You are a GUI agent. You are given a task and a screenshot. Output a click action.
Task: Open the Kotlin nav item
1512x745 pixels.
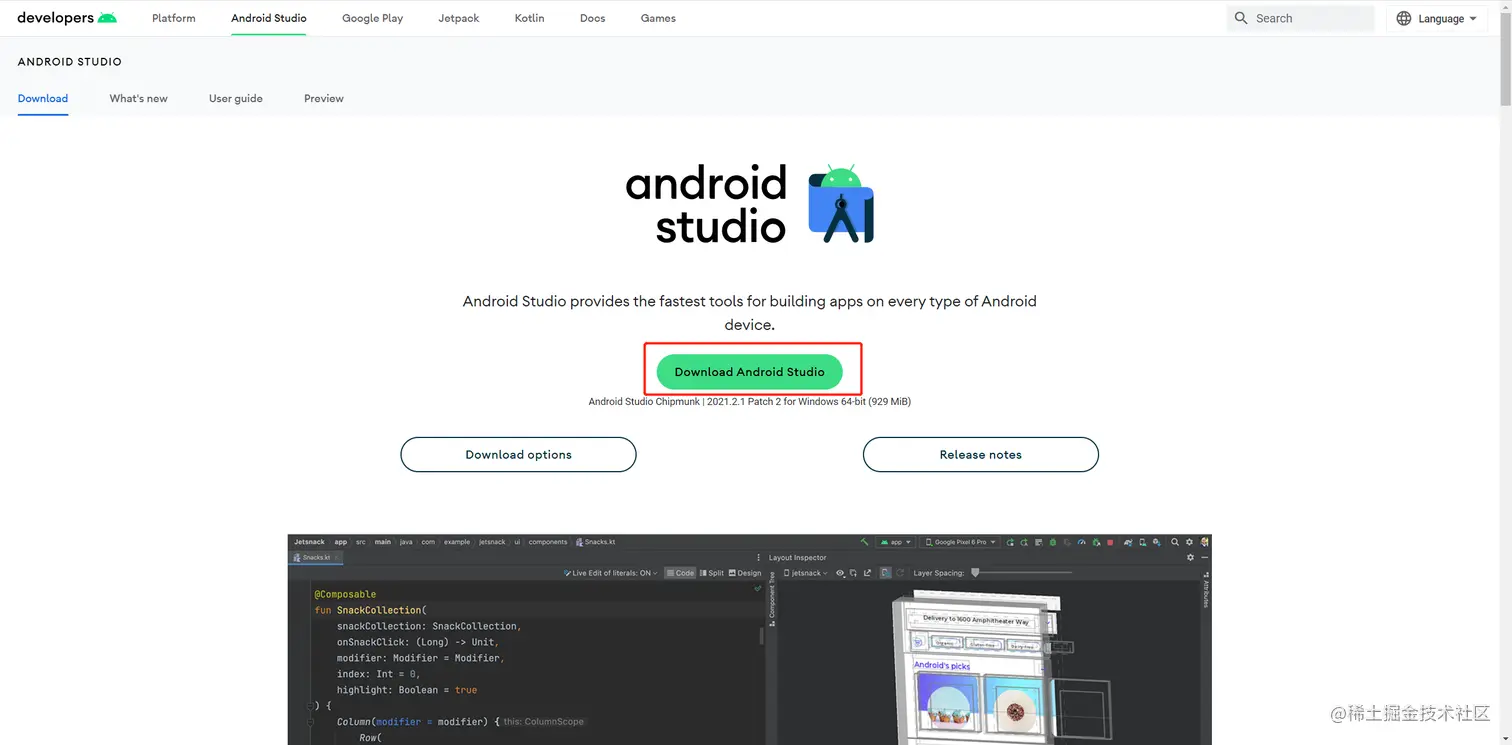tap(530, 18)
